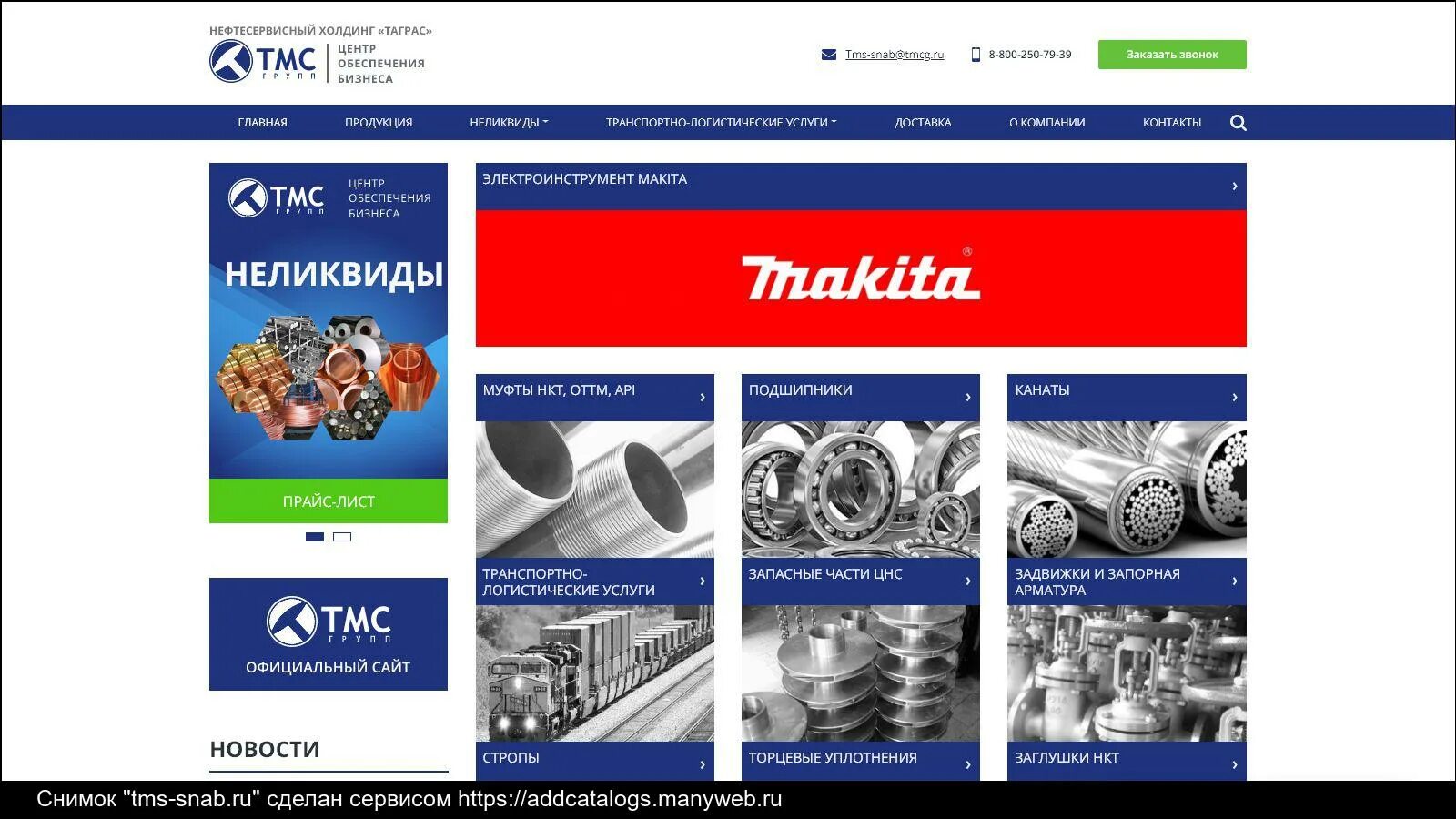Open 'Доставка' menu item

(923, 123)
